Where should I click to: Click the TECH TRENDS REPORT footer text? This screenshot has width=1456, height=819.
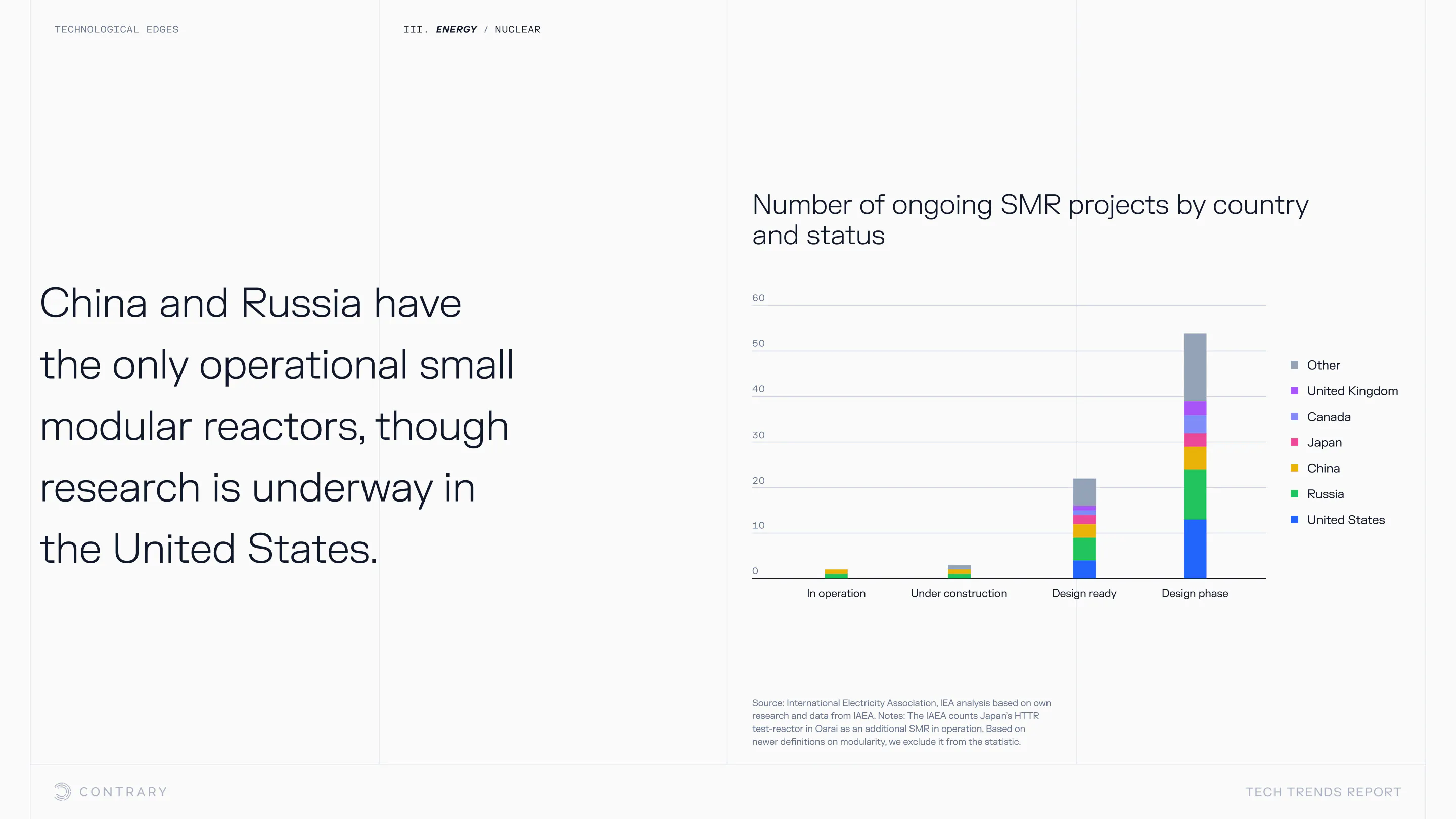point(1323,792)
